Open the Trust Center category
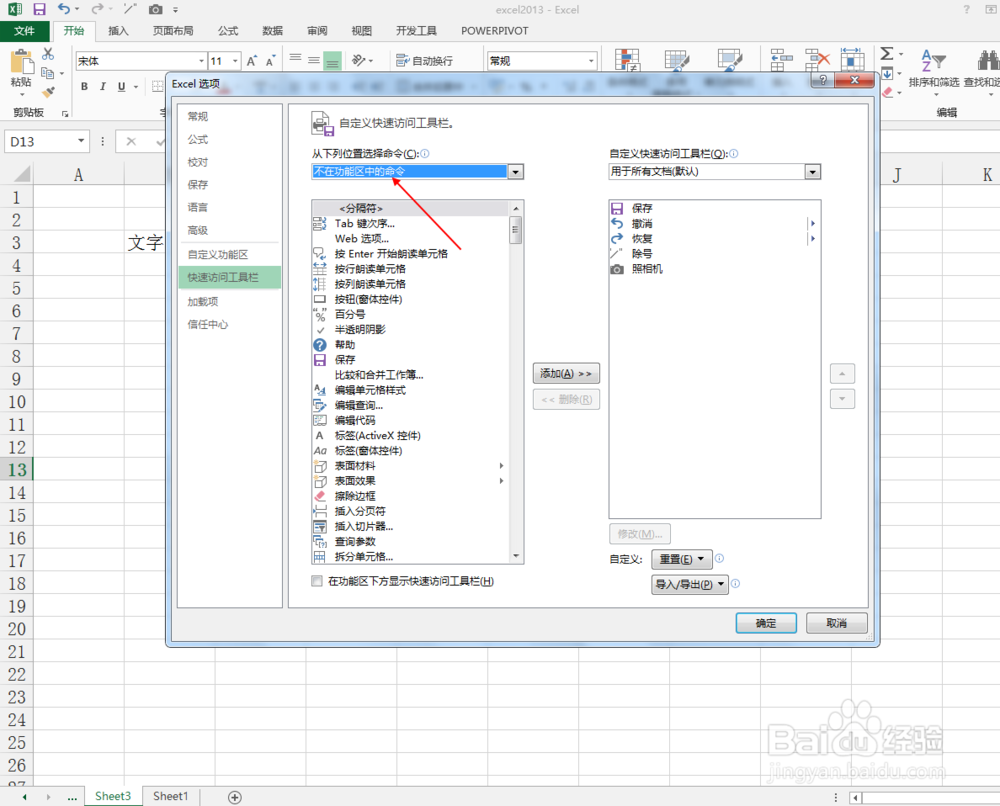 pyautogui.click(x=207, y=324)
